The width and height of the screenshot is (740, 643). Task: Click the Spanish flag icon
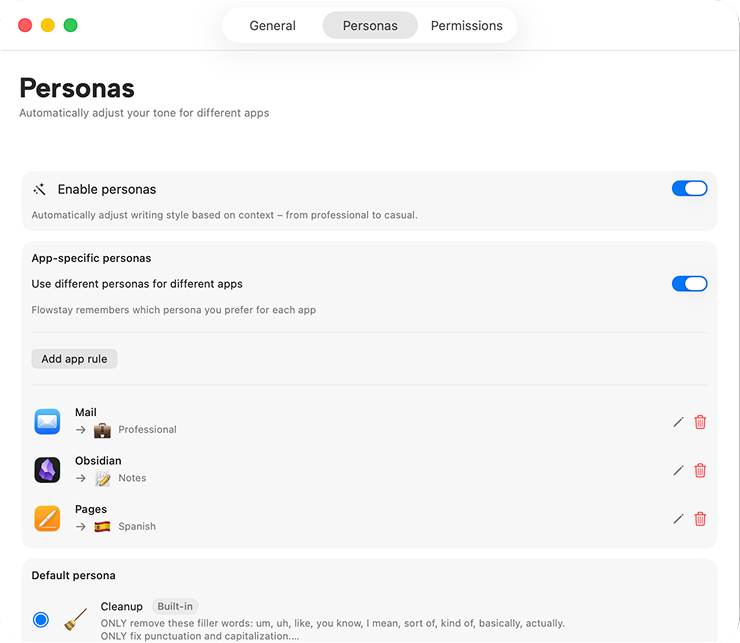click(102, 527)
